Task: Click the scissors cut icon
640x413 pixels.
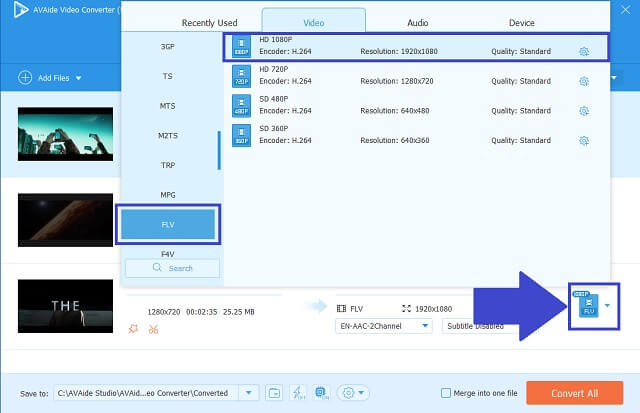Action: [153, 329]
